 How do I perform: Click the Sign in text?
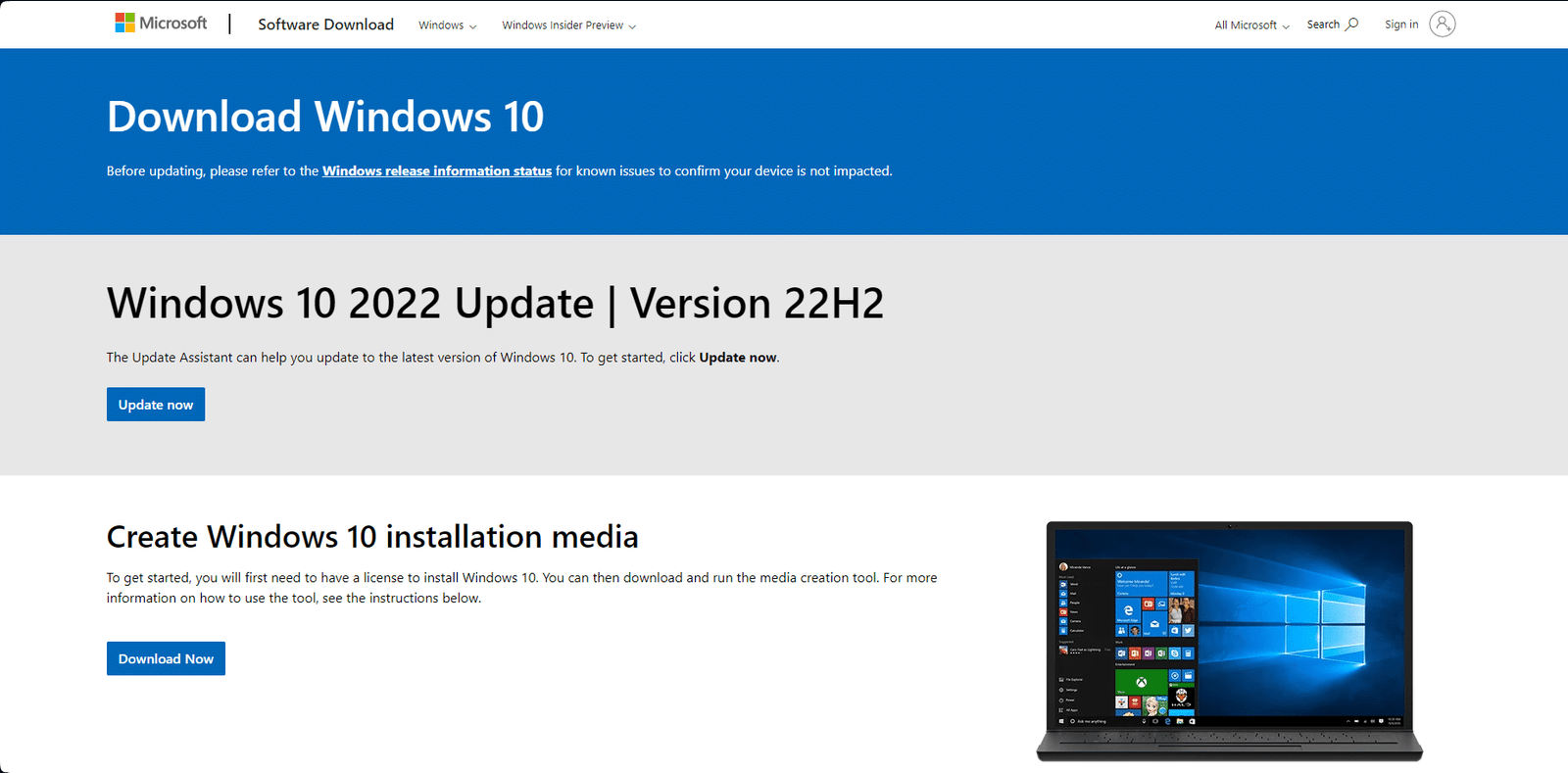click(x=1401, y=24)
